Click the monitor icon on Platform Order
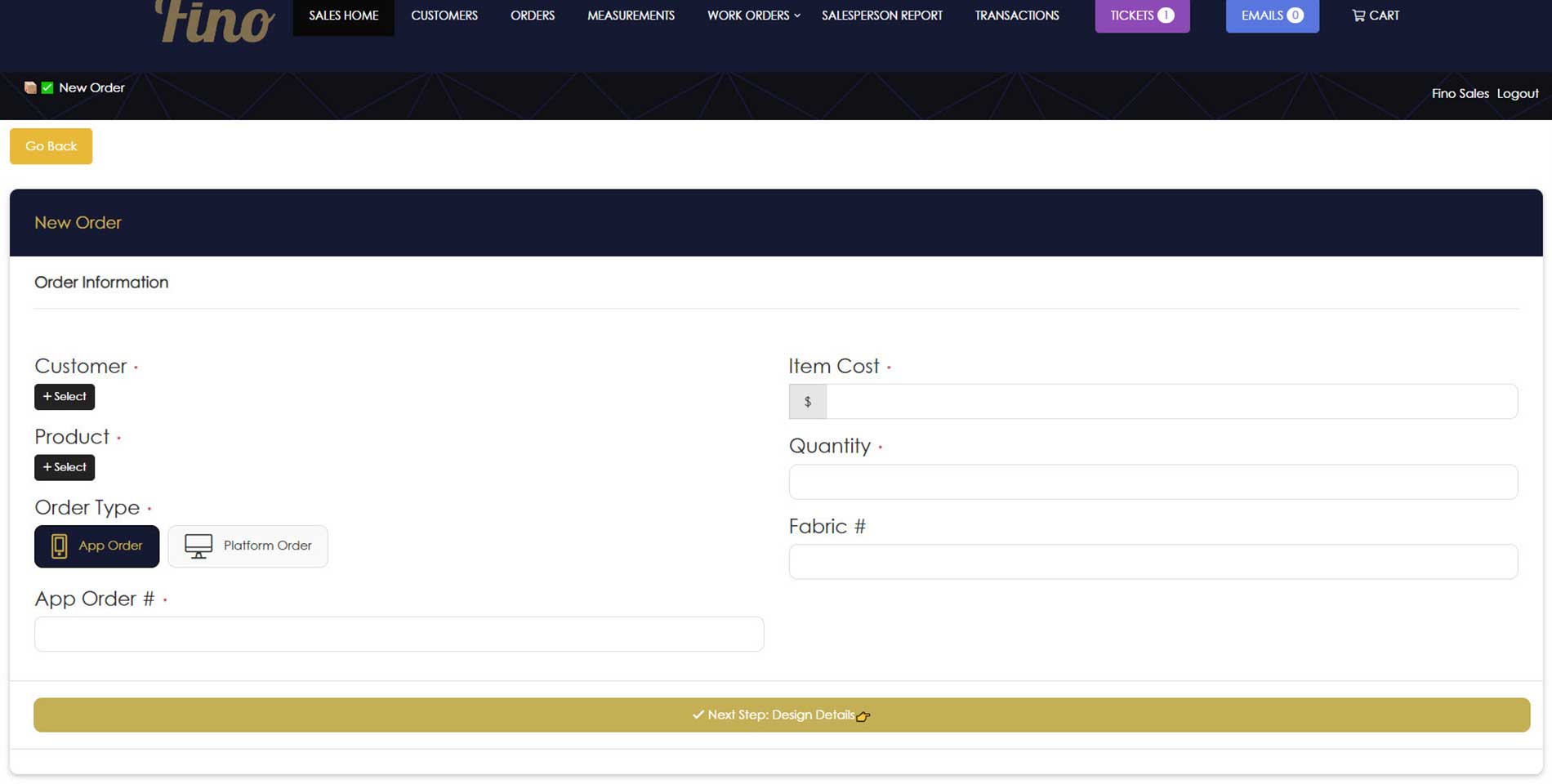 point(198,546)
